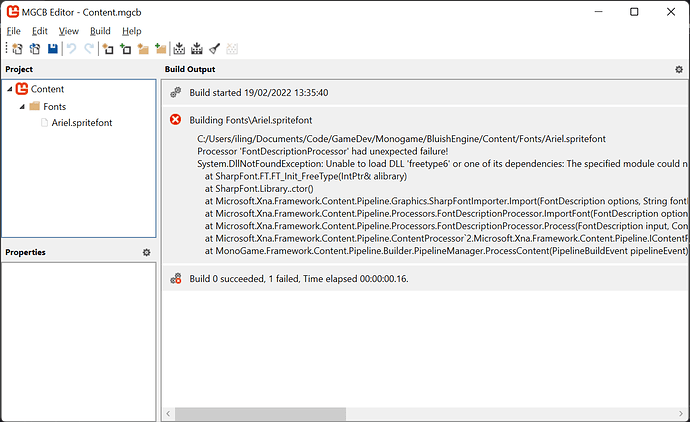Maximize the MGCB Editor window
Screen dimensions: 690x422
634,12
